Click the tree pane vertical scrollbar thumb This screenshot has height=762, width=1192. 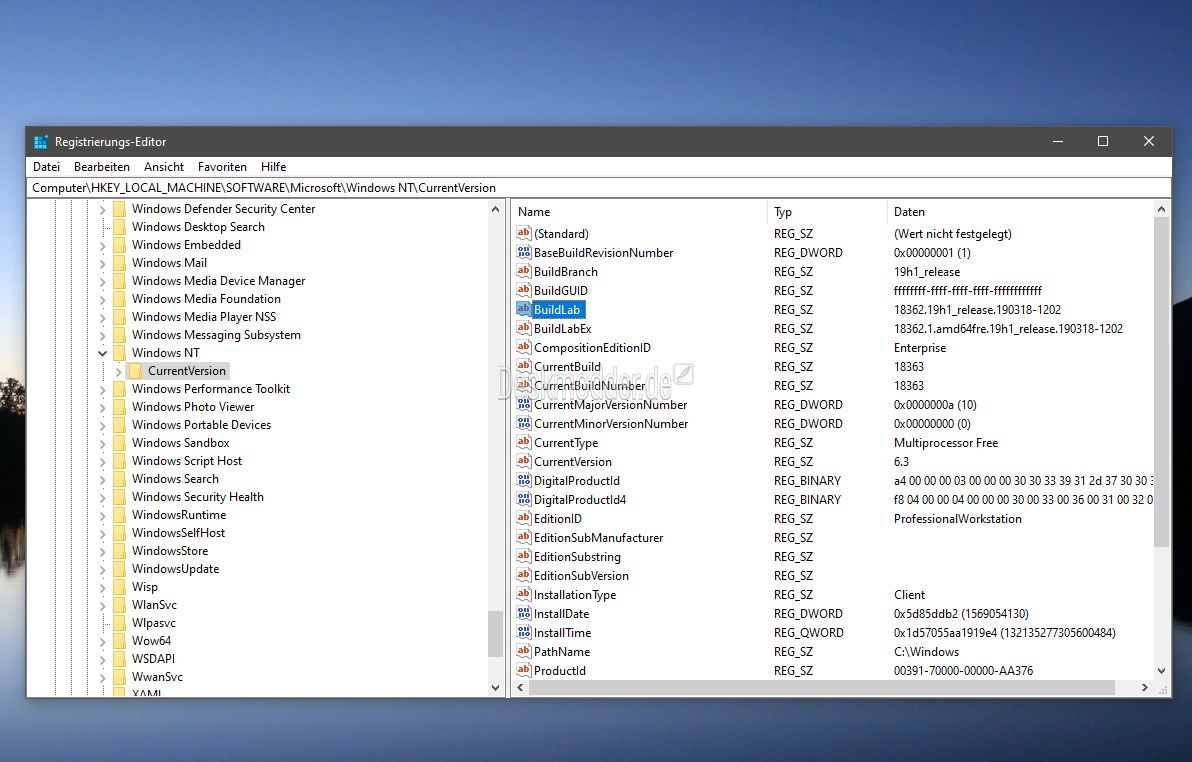point(495,633)
